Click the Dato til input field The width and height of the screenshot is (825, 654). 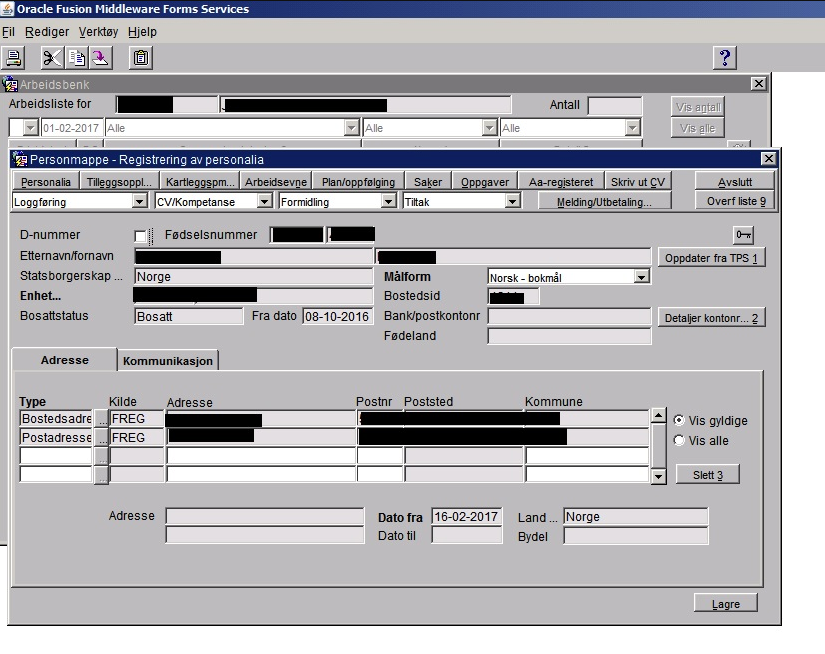(467, 535)
